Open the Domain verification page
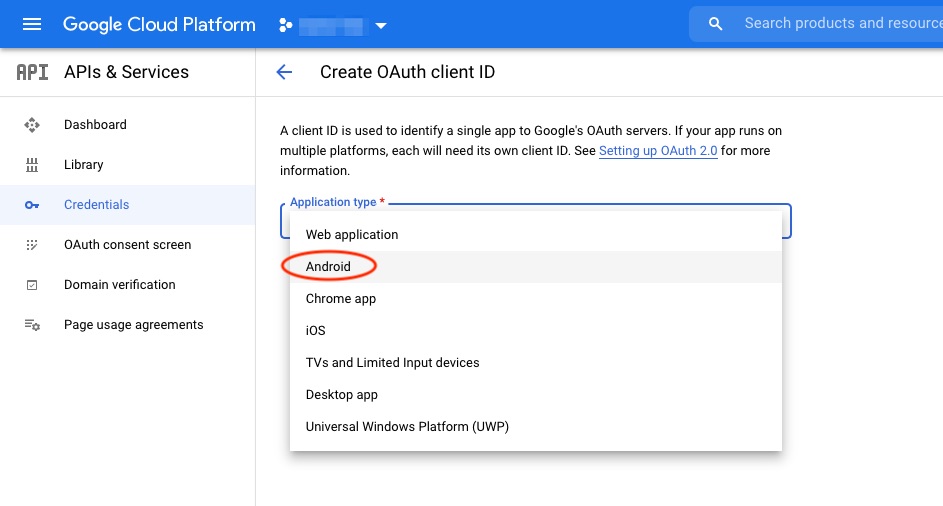This screenshot has height=506, width=943. pos(120,285)
